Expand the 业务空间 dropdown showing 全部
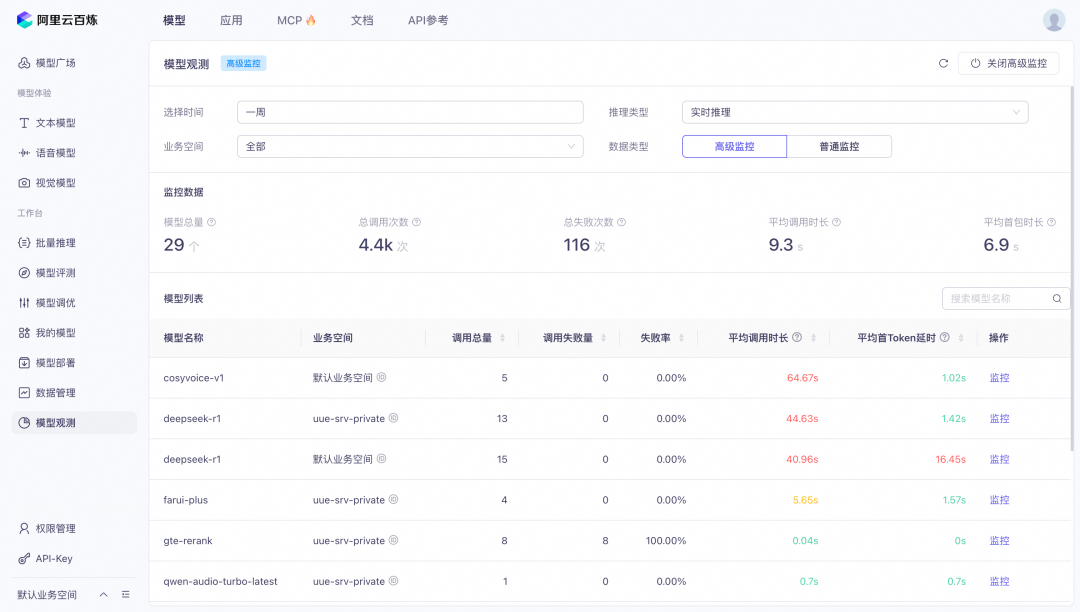Viewport: 1080px width, 612px height. coord(409,146)
